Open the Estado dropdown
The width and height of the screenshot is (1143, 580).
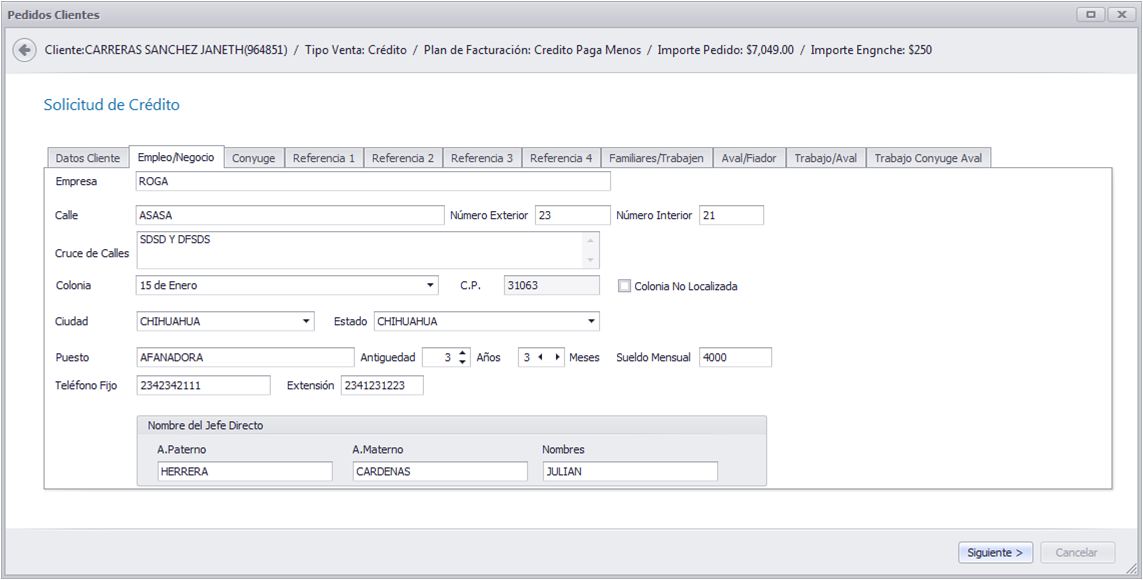[x=590, y=321]
